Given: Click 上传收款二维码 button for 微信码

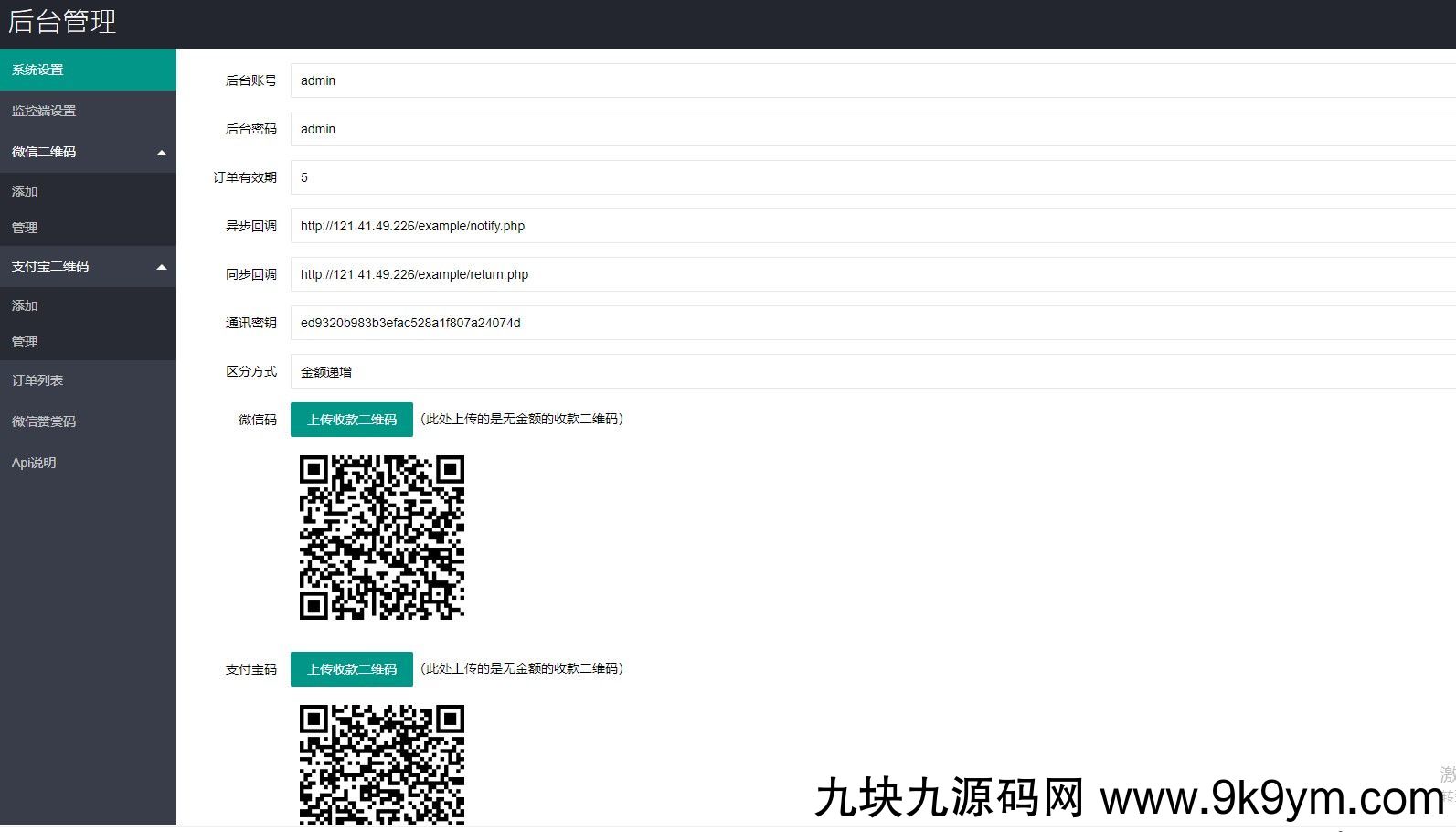Looking at the screenshot, I should coord(352,420).
